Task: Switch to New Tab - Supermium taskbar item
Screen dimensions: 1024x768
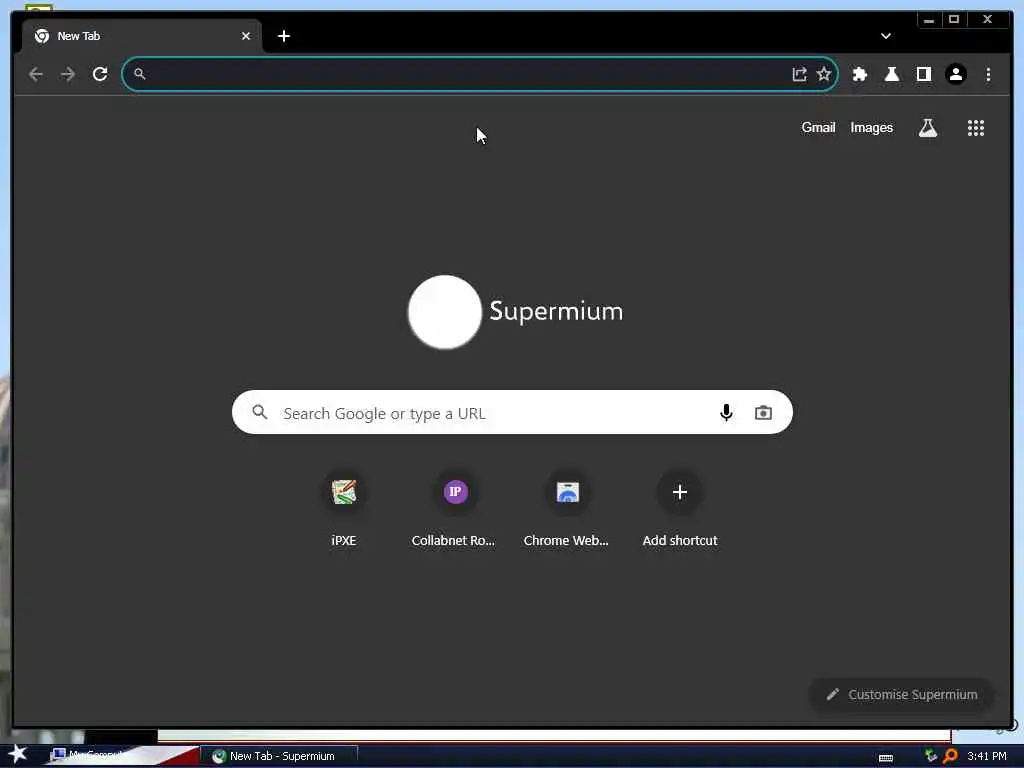Action: (279, 756)
